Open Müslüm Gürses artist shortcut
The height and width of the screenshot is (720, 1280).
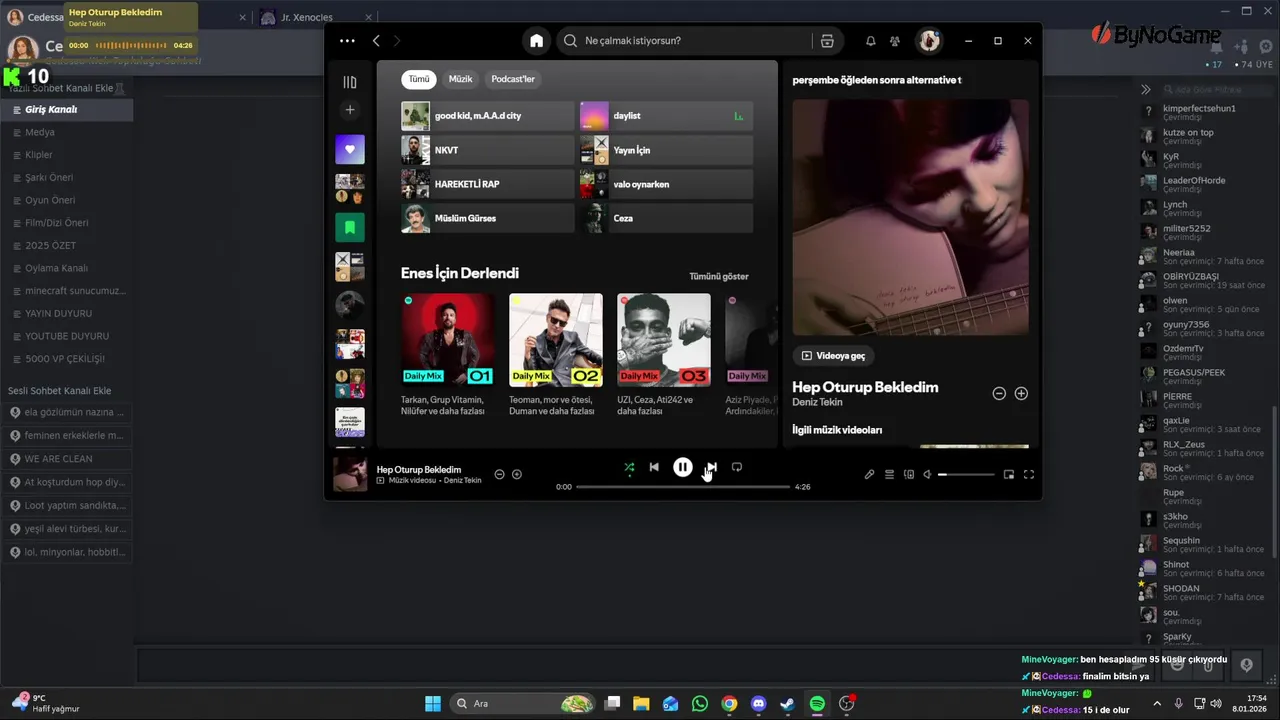tap(487, 218)
